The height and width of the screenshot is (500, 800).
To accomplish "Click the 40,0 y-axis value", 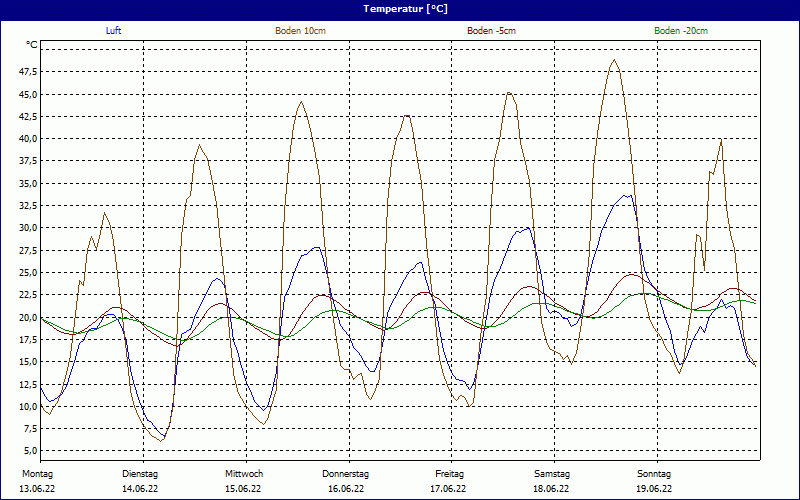I will pos(28,139).
